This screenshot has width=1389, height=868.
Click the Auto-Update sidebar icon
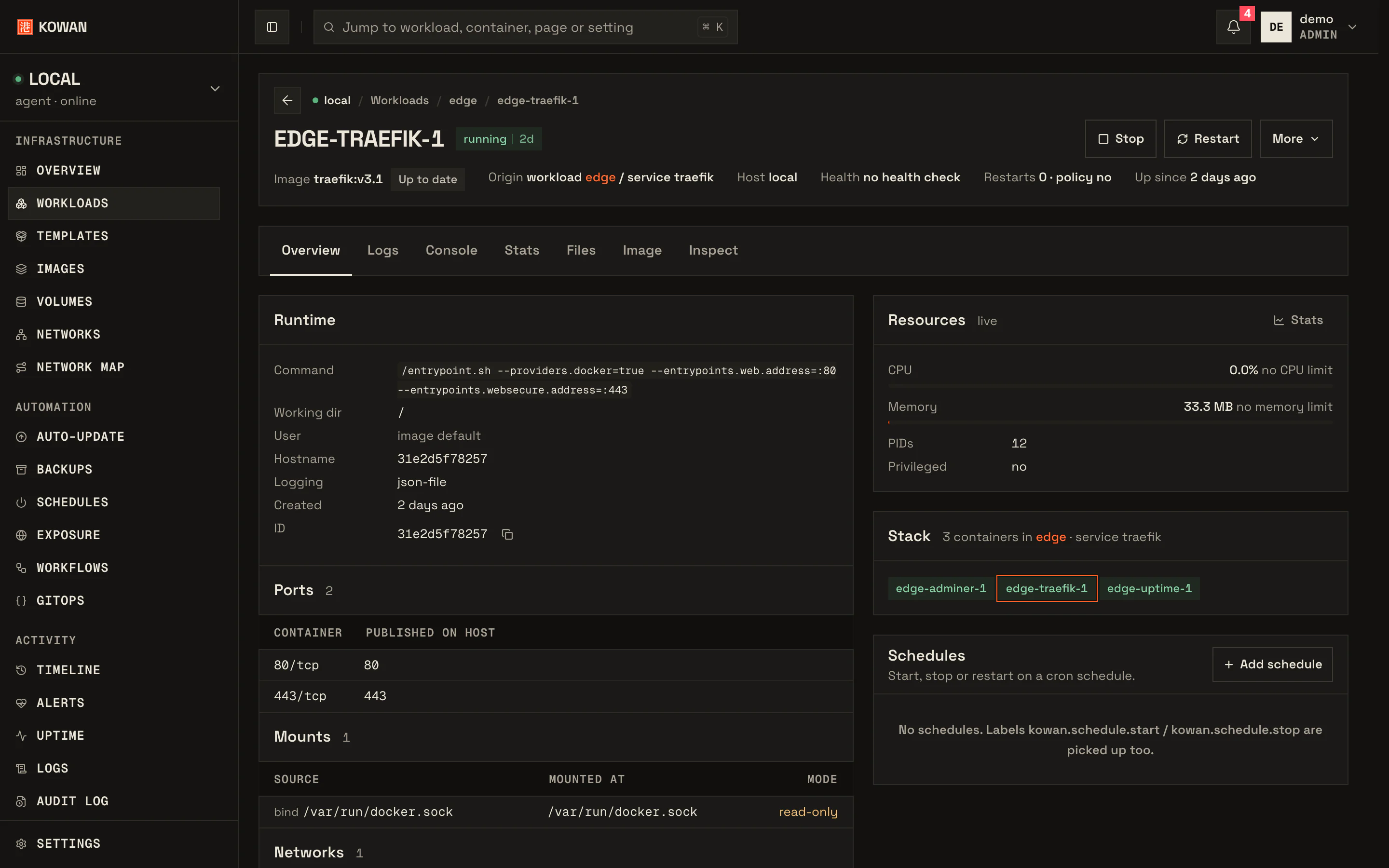pos(21,436)
